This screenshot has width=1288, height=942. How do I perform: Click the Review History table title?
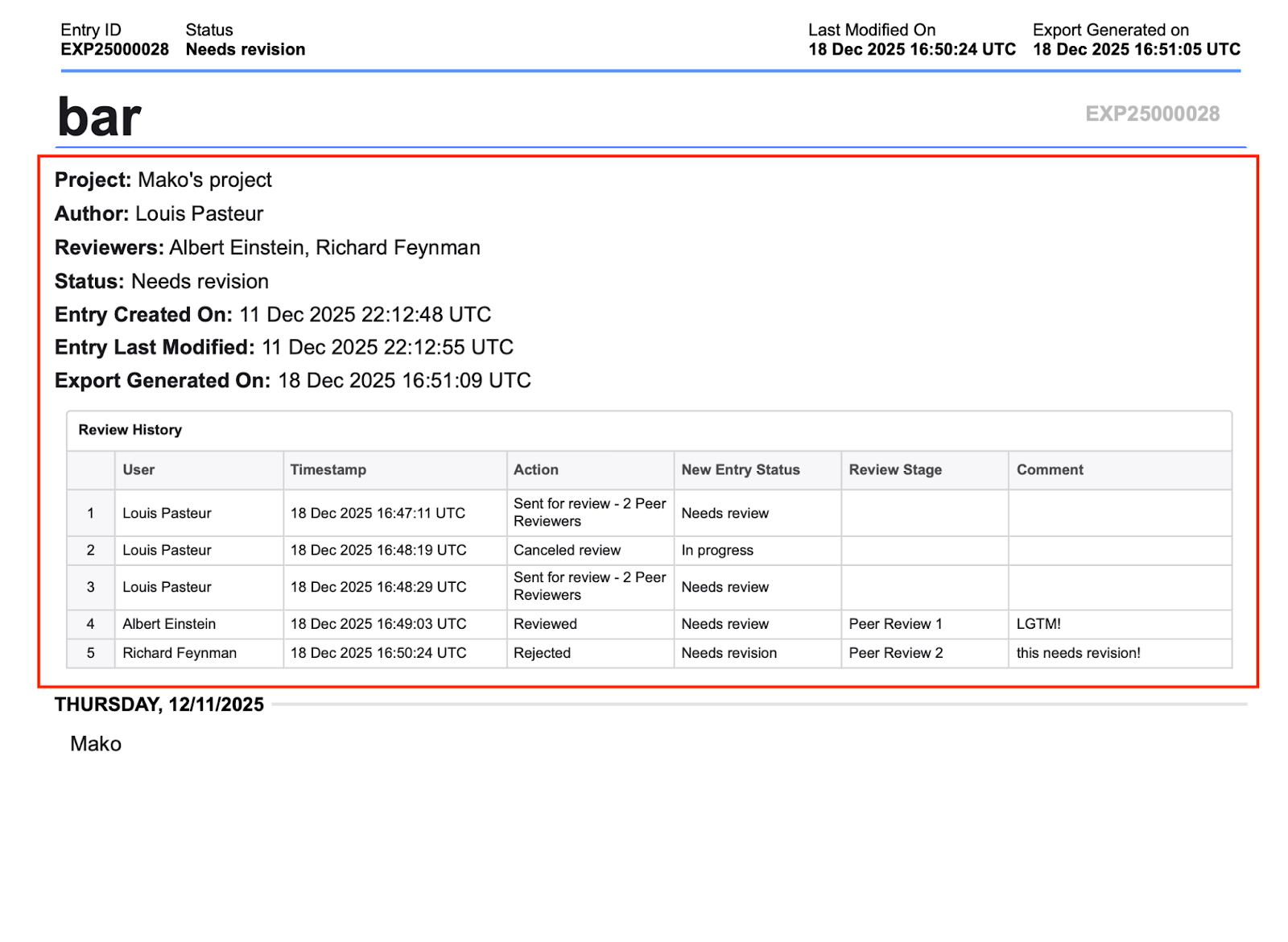(130, 430)
